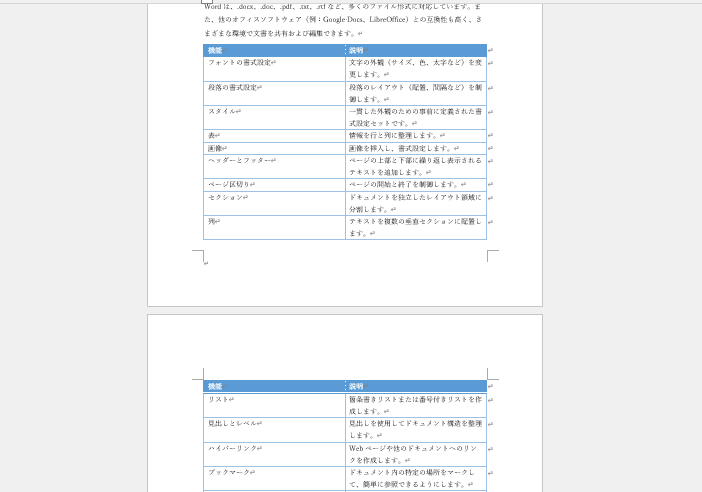This screenshot has height=492, width=702.
Task: Click the 'ブックマーク' cell
Action: coord(274,478)
